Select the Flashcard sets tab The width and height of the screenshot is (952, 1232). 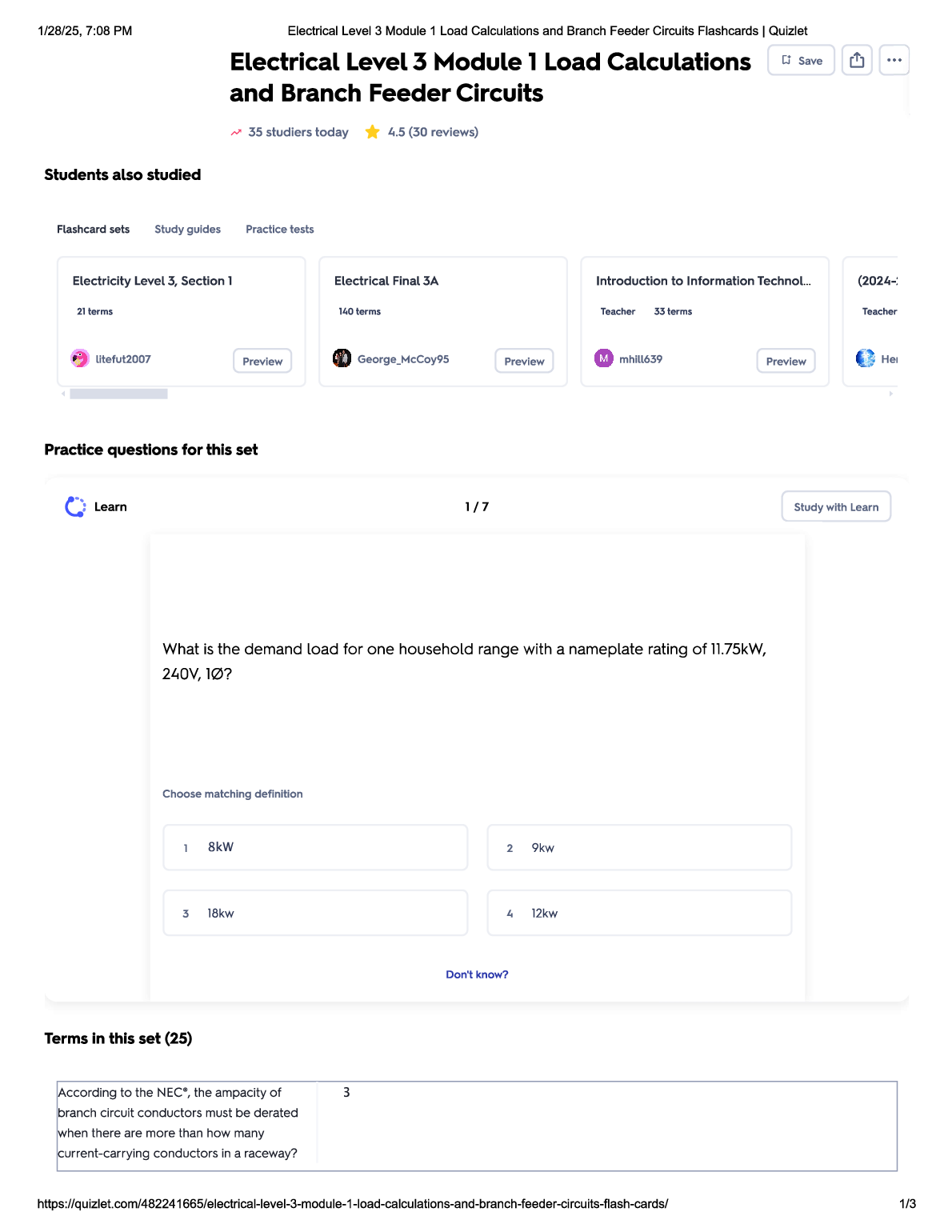(93, 230)
